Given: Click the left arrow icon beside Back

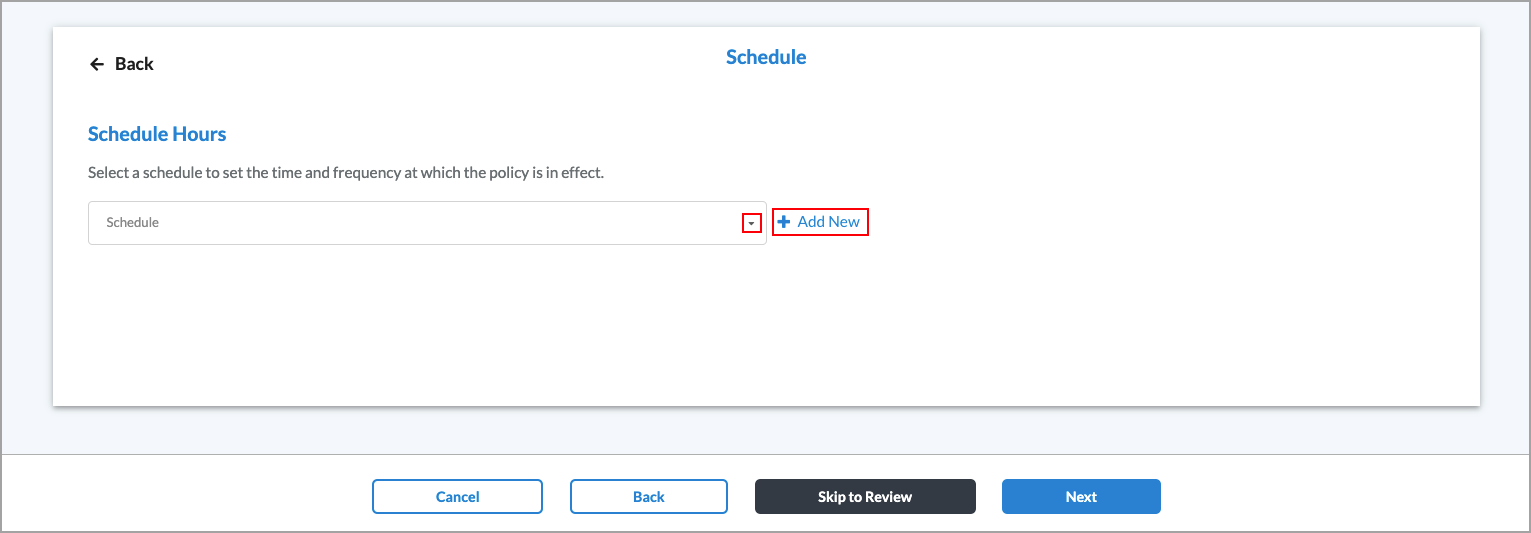Looking at the screenshot, I should tap(97, 64).
